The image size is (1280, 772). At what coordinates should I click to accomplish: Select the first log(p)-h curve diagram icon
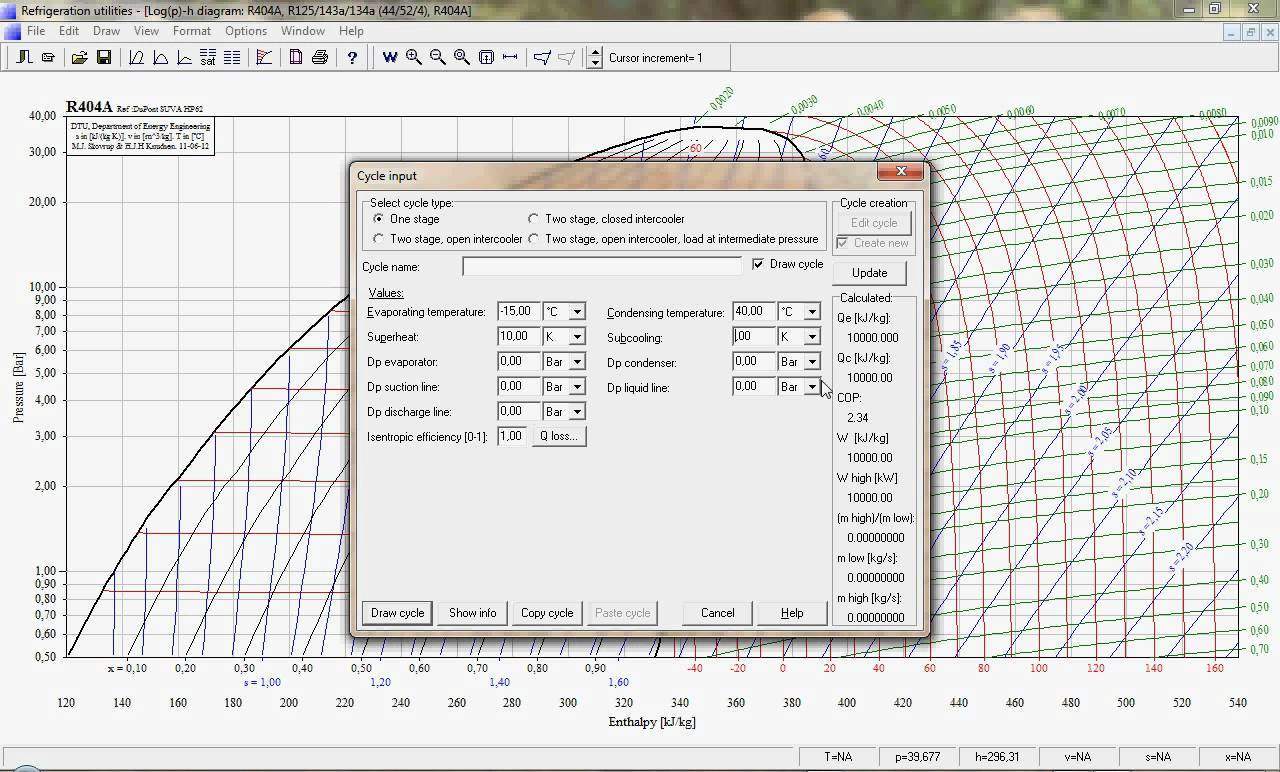point(137,58)
